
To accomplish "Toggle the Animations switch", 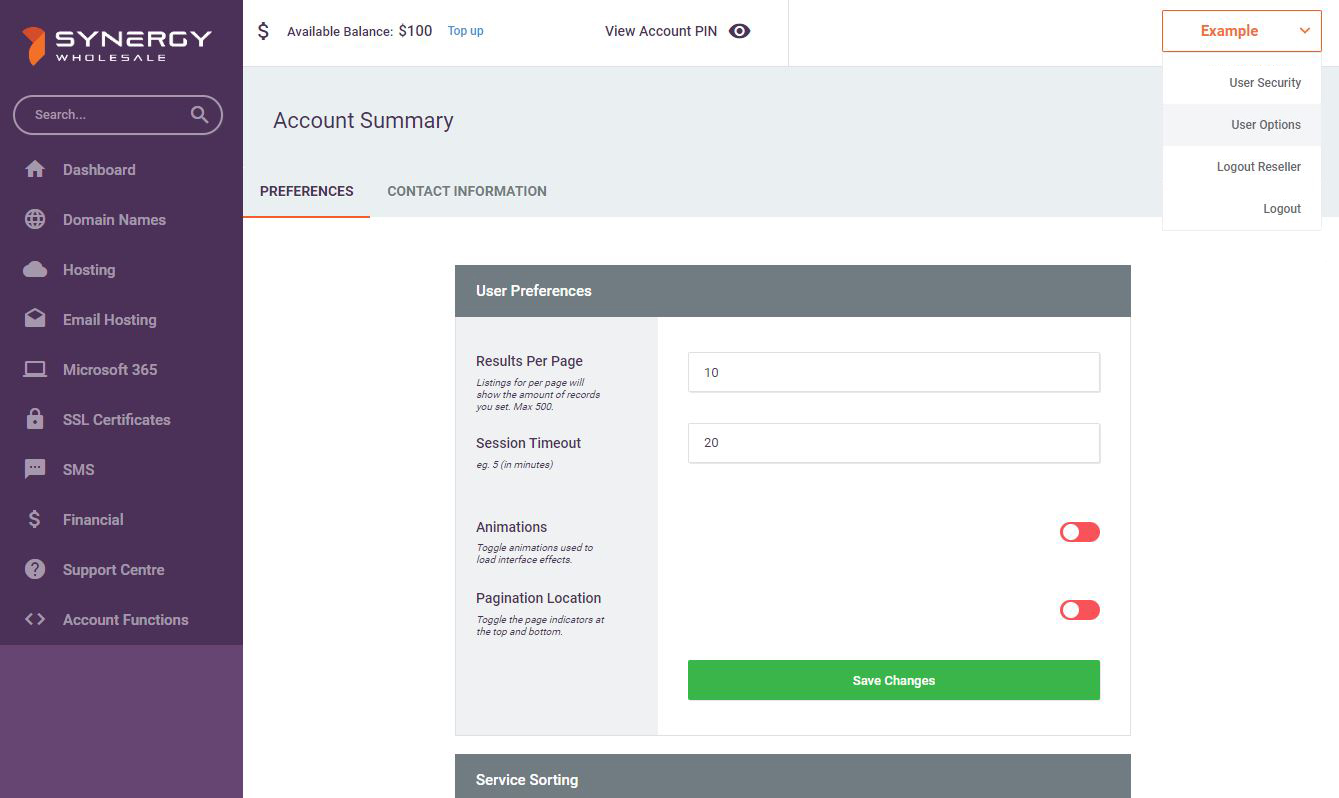I will 1079,532.
